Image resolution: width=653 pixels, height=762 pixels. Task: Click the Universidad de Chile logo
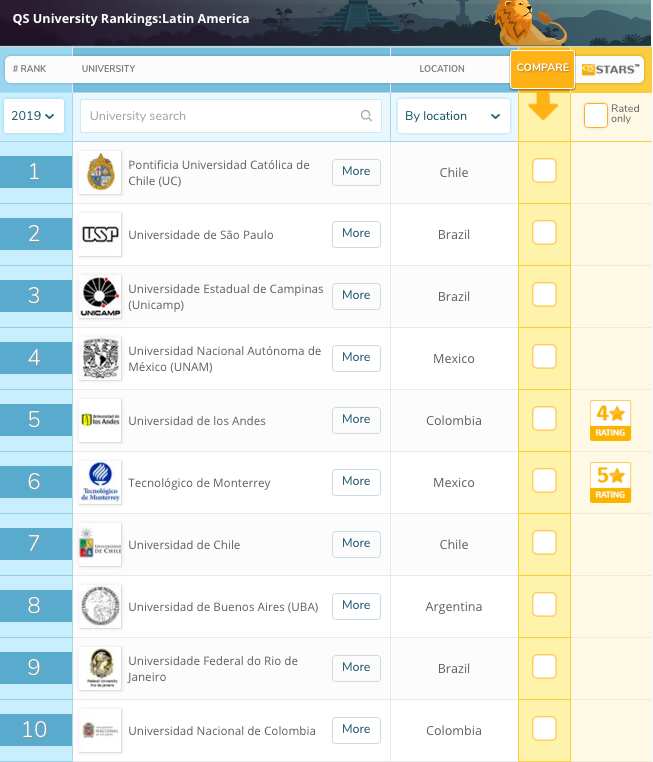click(x=100, y=544)
